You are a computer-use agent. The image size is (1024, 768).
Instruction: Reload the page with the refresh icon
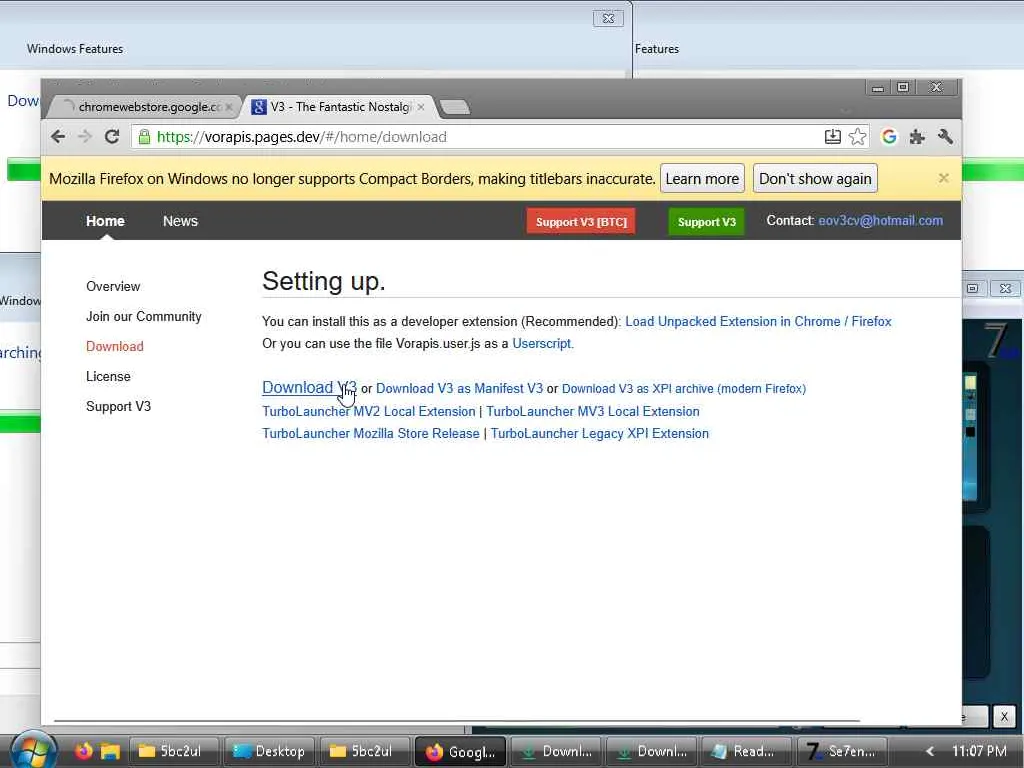coord(112,136)
